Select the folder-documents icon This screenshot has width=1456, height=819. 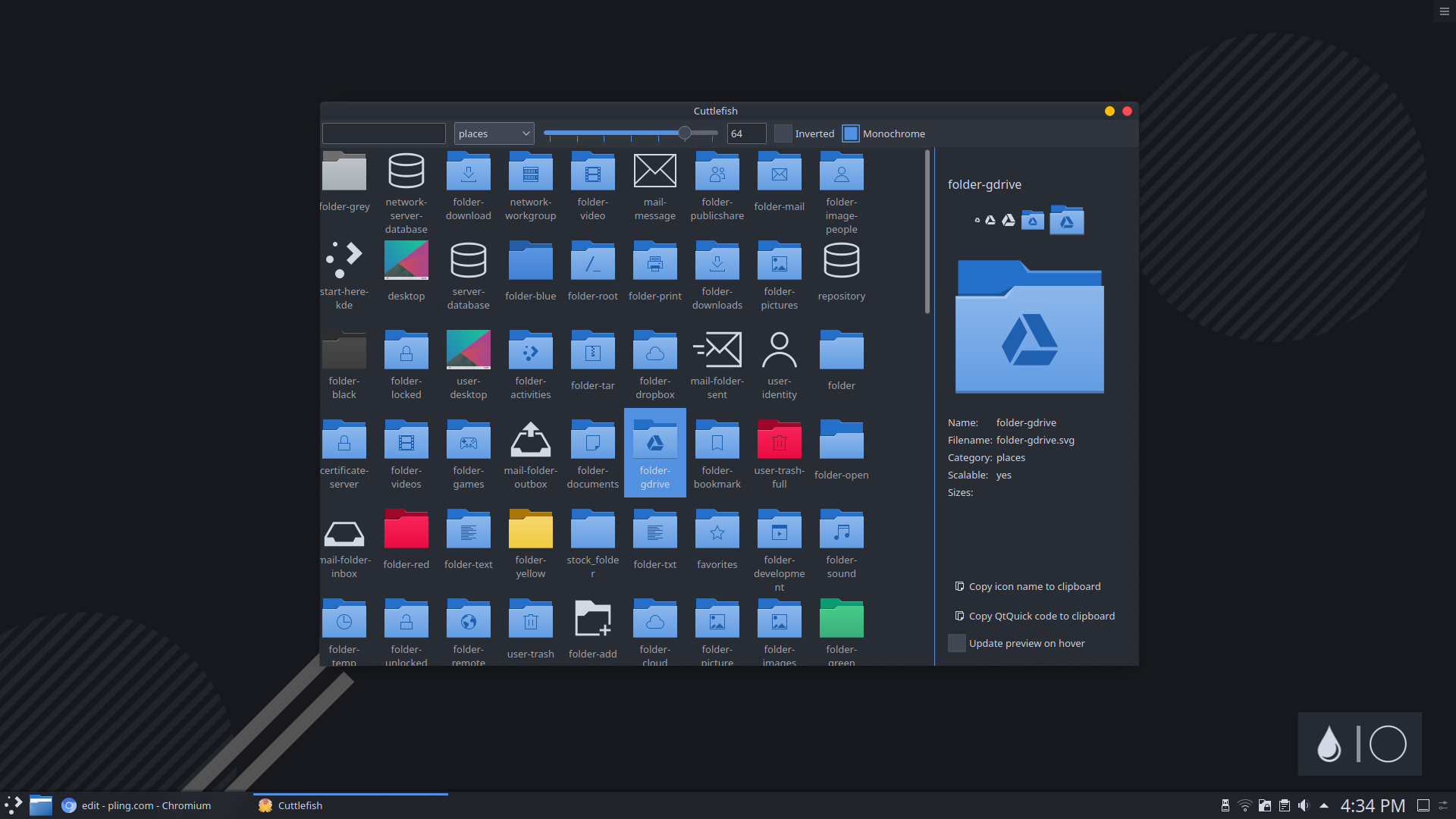[x=593, y=439]
